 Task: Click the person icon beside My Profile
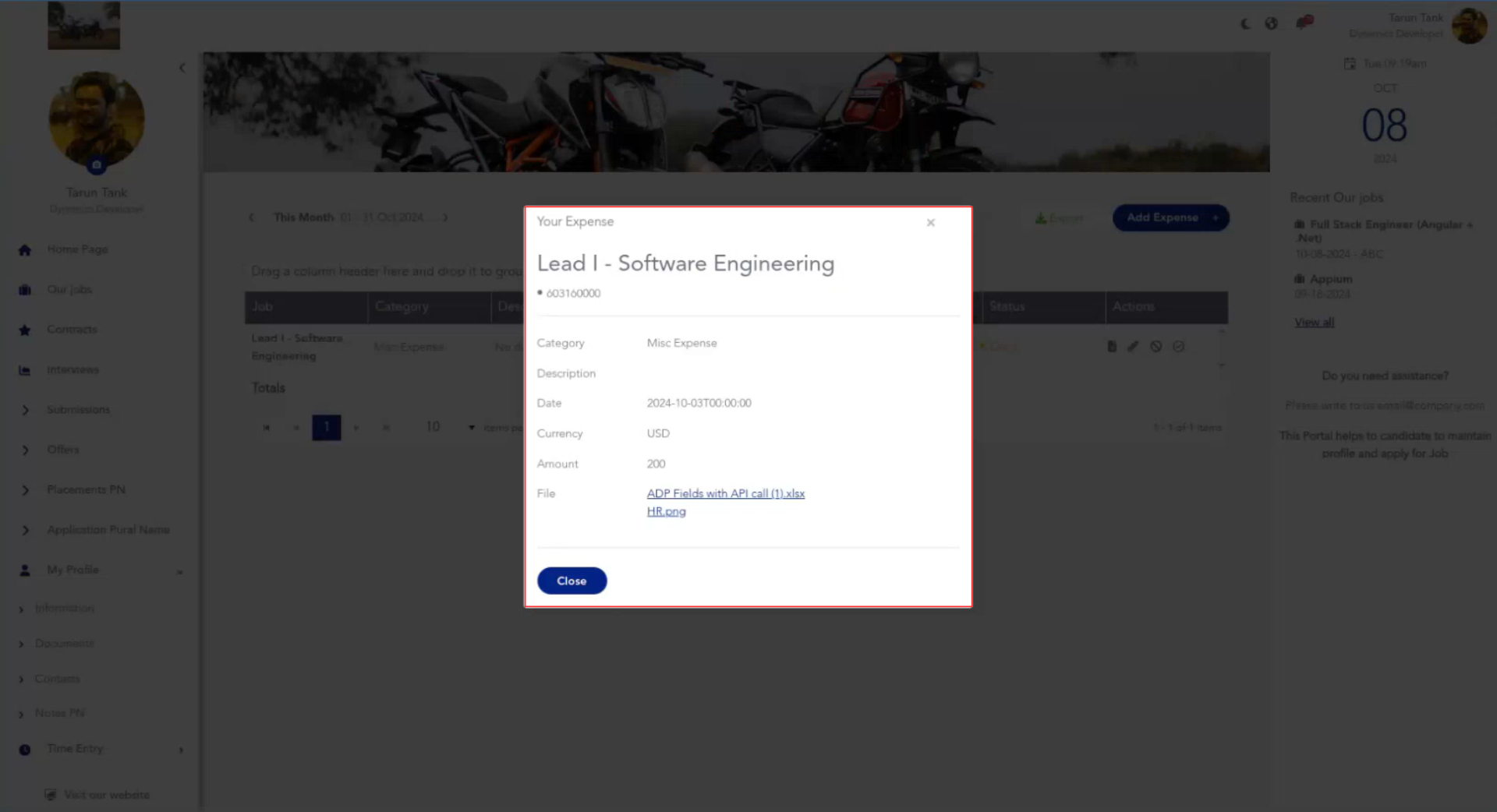click(x=25, y=570)
